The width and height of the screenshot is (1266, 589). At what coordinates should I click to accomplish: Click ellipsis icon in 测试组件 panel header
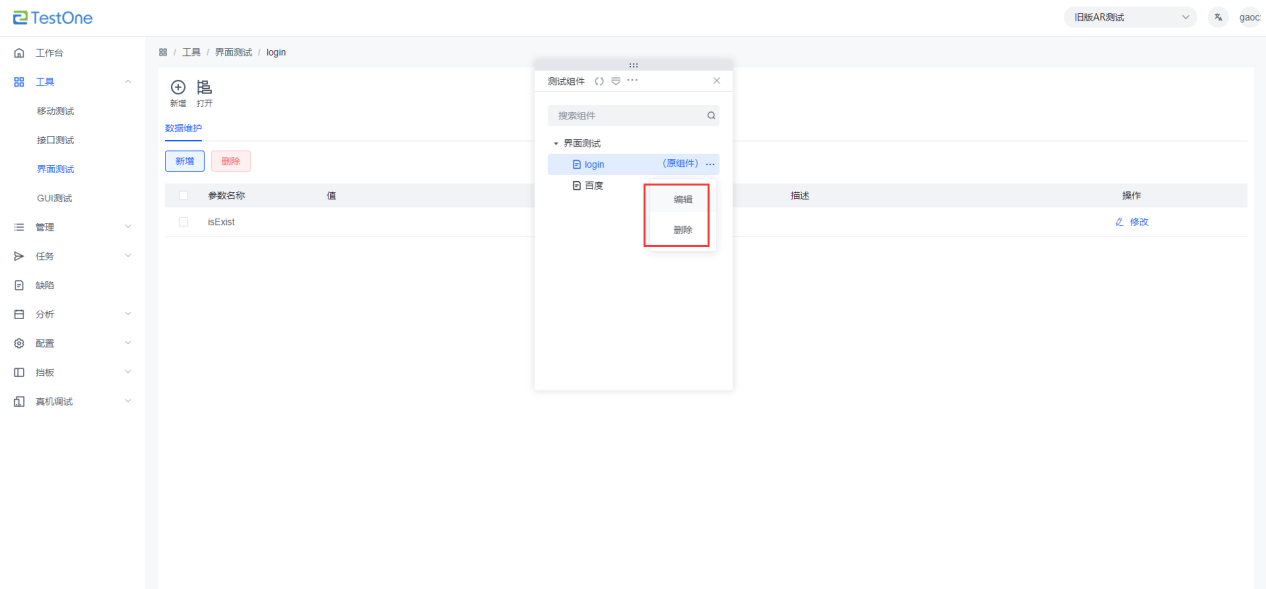tap(632, 80)
